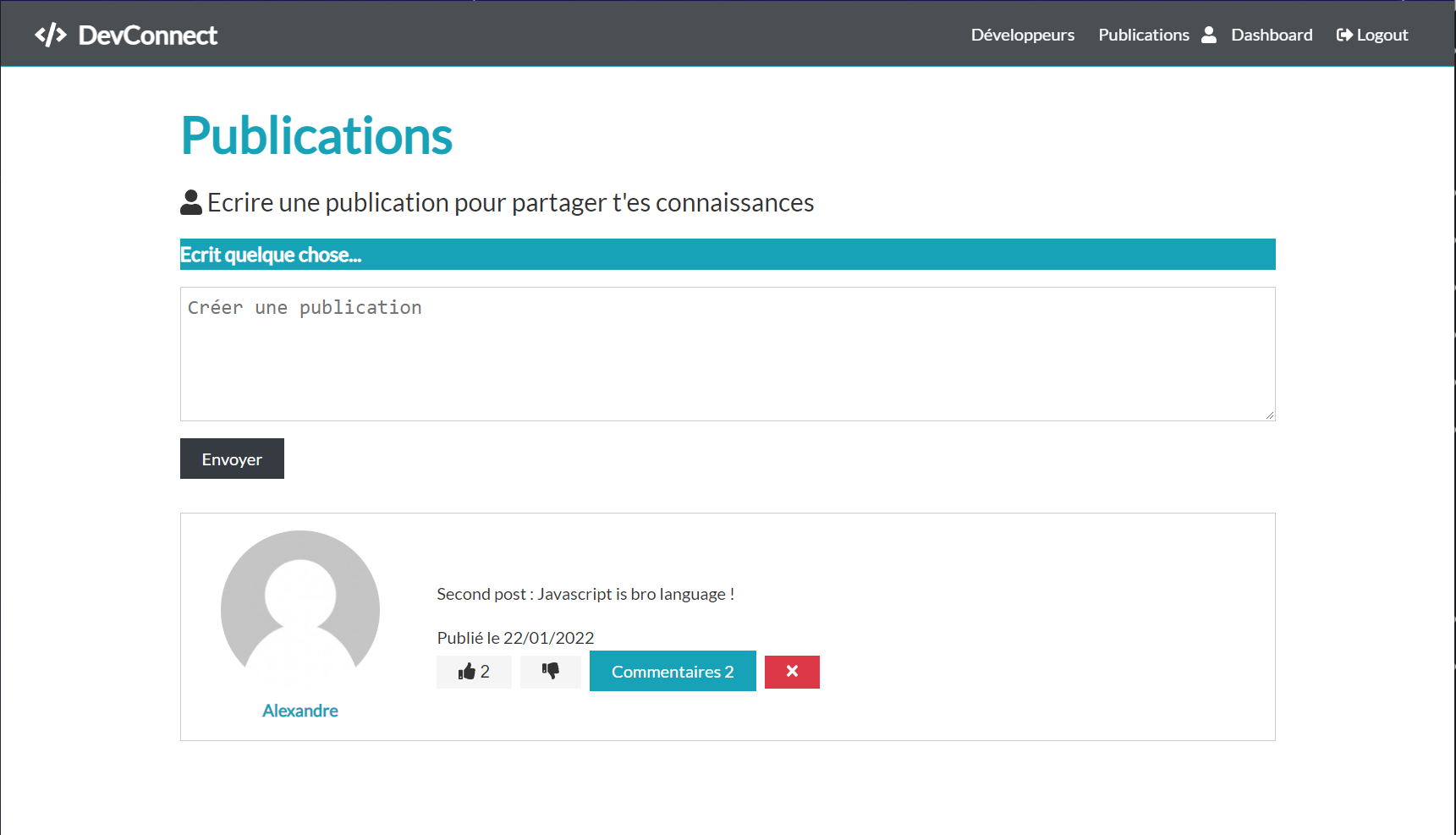Click the like count showing 2
The width and height of the screenshot is (1456, 835).
[x=486, y=671]
